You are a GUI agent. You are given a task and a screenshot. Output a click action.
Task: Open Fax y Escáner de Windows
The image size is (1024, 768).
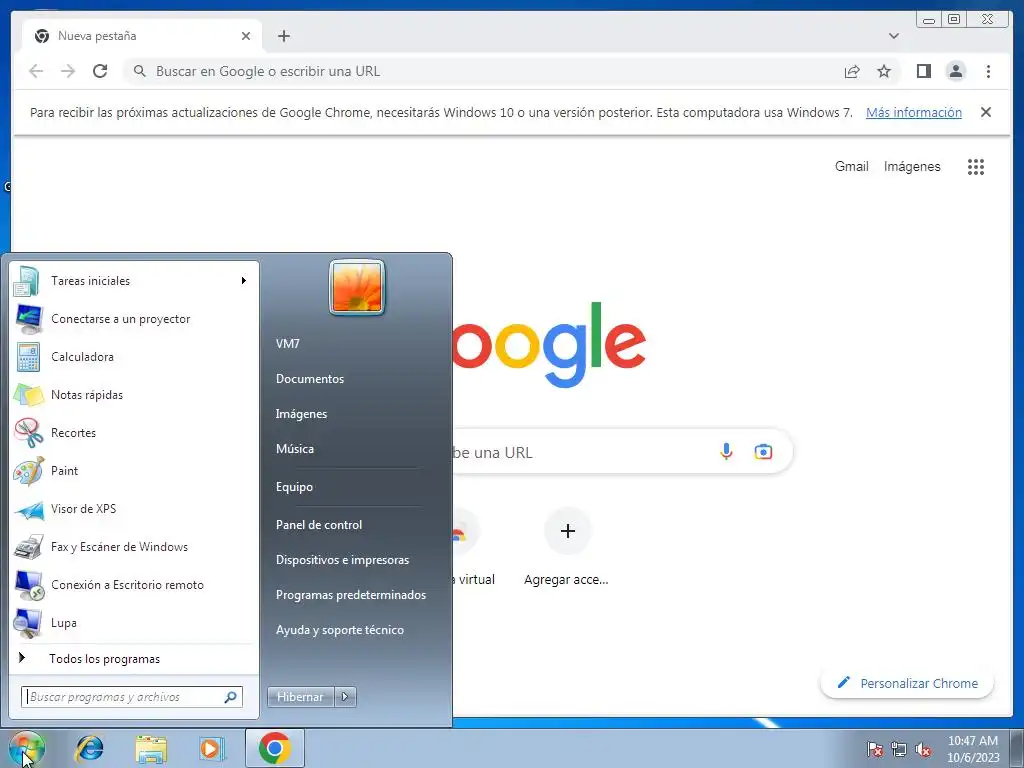pos(134,547)
